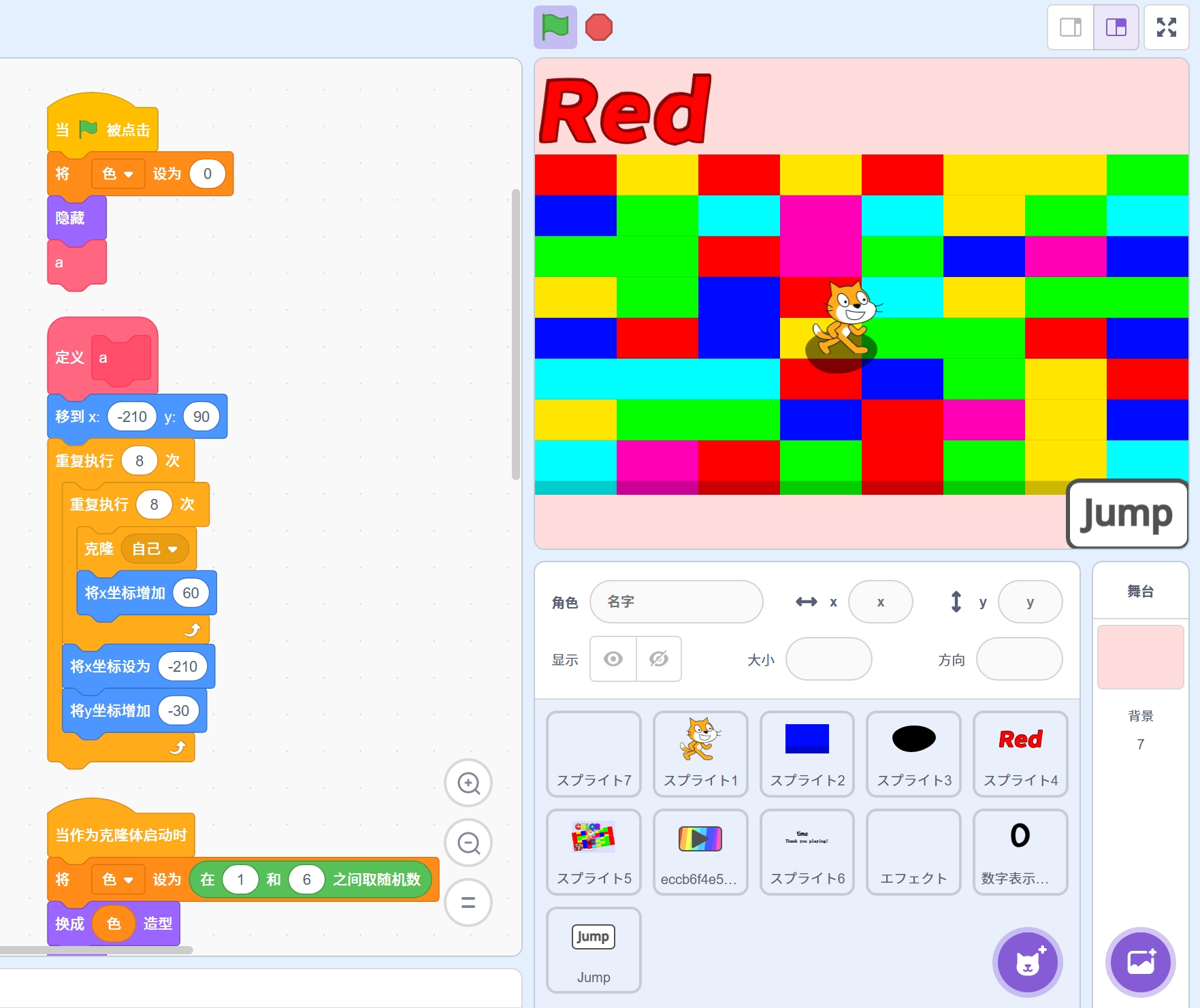Select the スプライト4 Red sprite
Image resolution: width=1200 pixels, height=1008 pixels.
click(1020, 753)
